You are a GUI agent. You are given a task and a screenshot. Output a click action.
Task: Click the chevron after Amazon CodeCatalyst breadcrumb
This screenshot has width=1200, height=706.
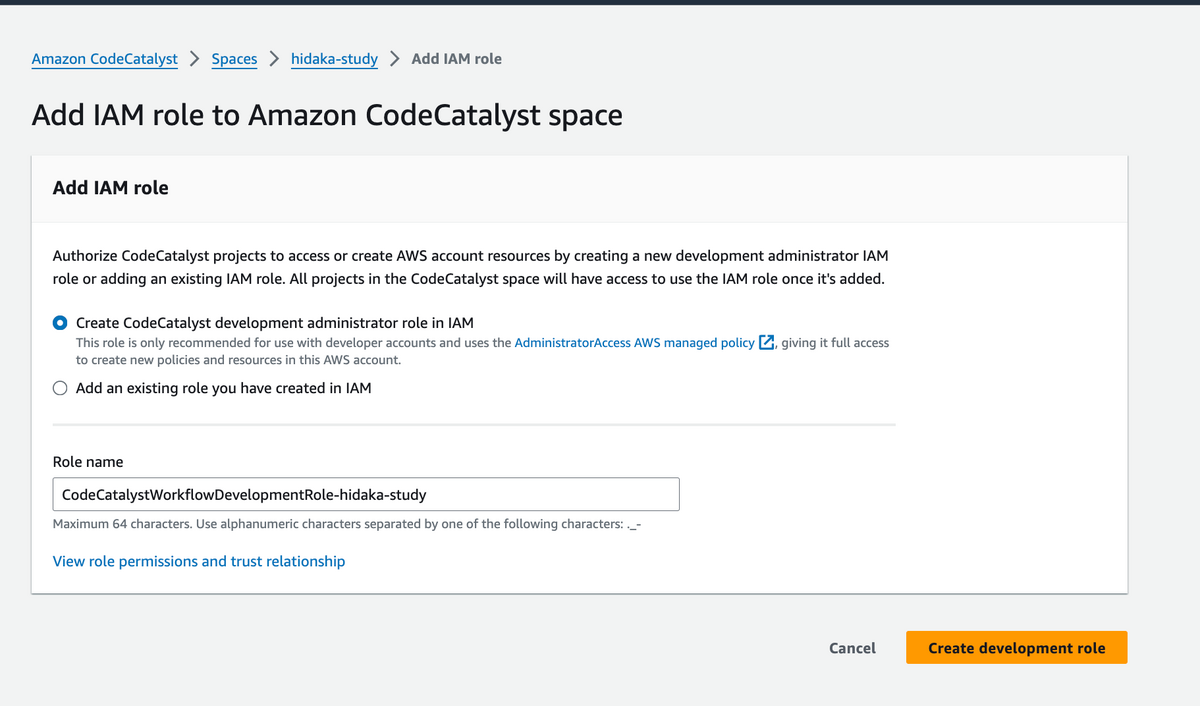[x=194, y=58]
